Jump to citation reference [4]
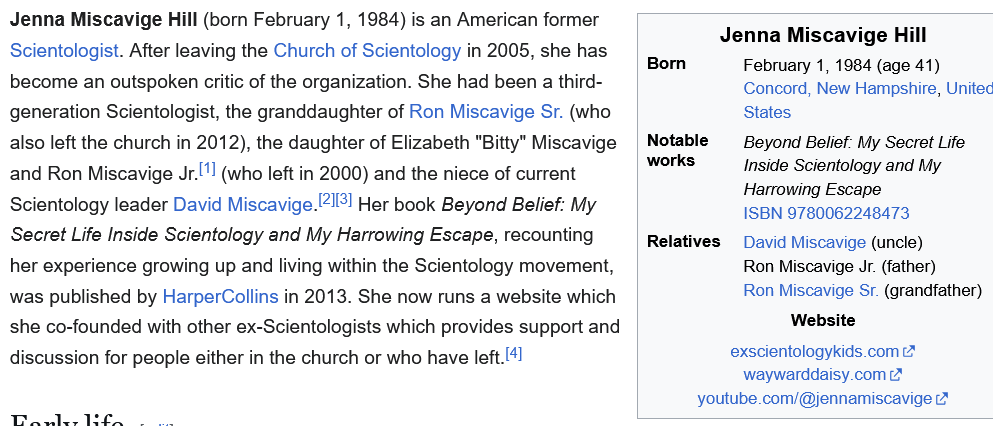This screenshot has width=993, height=426. point(514,353)
